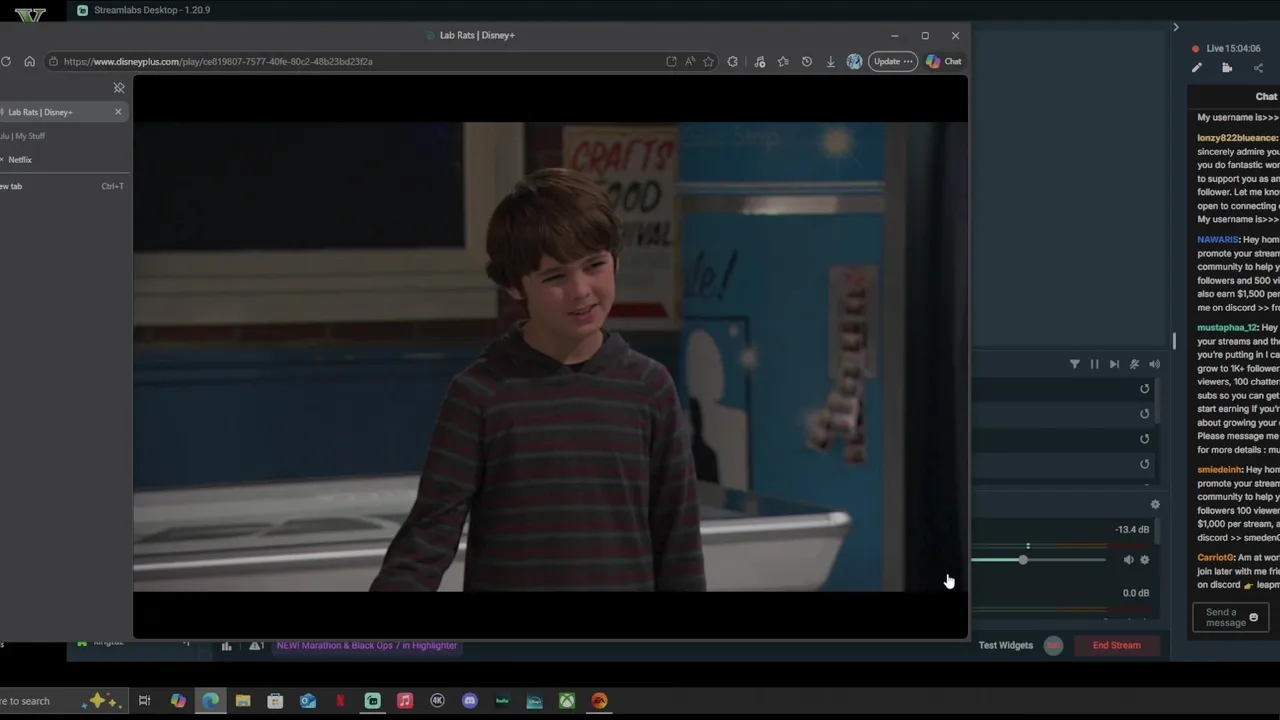Click the warning notifications icon in footer

coord(257,646)
